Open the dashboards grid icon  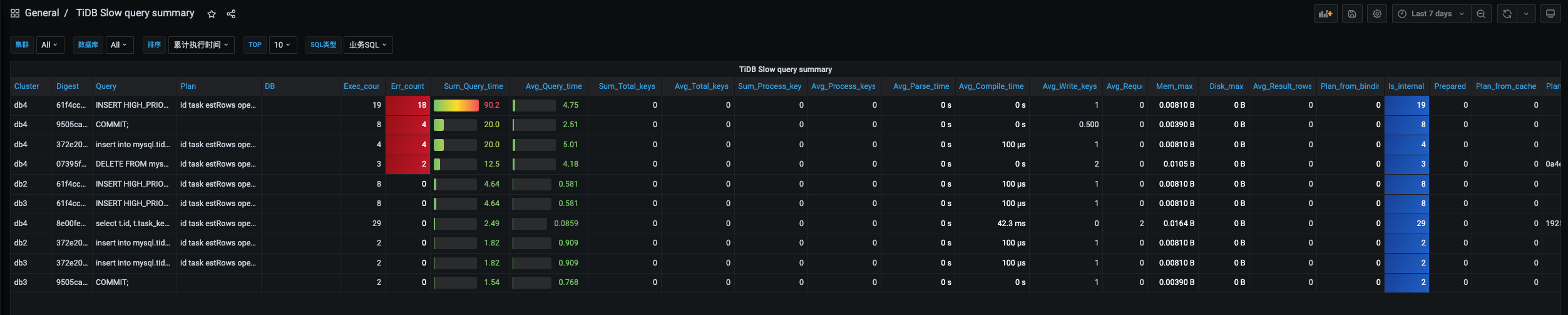(15, 13)
